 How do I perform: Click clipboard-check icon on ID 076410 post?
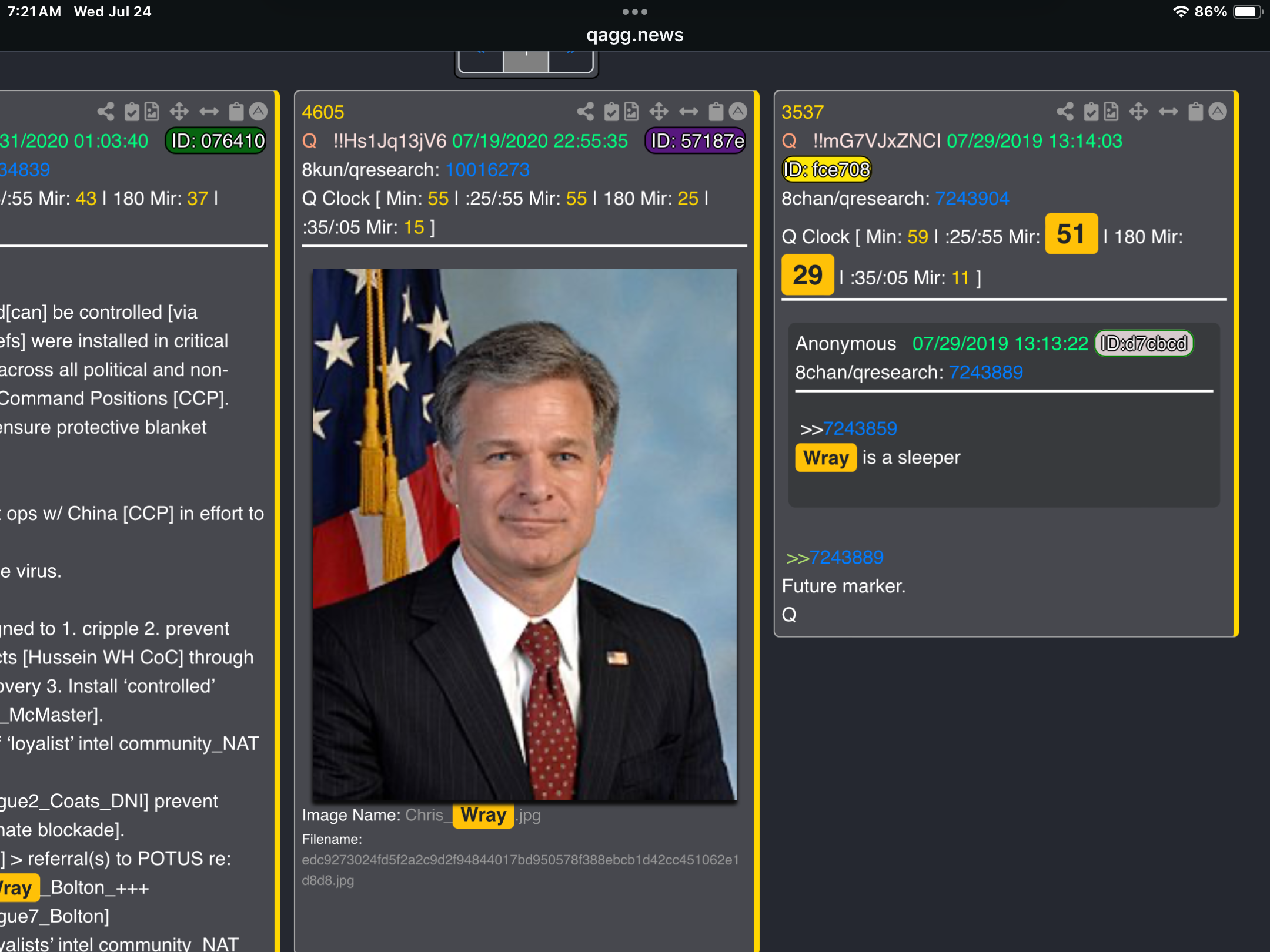[132, 111]
